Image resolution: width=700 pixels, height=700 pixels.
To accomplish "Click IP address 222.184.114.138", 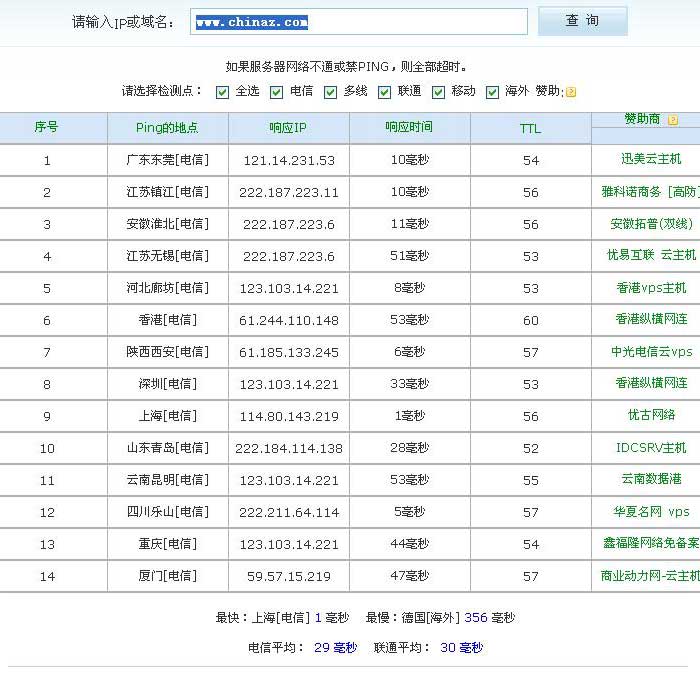I will (289, 449).
